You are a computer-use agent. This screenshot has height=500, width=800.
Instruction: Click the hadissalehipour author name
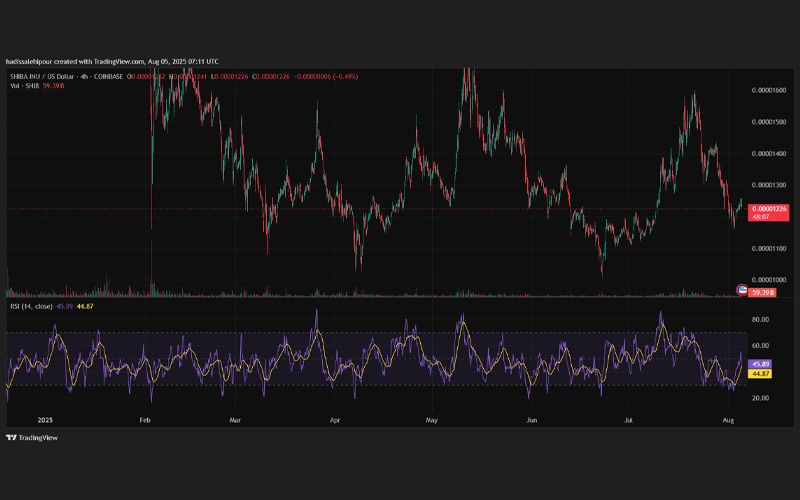point(29,62)
